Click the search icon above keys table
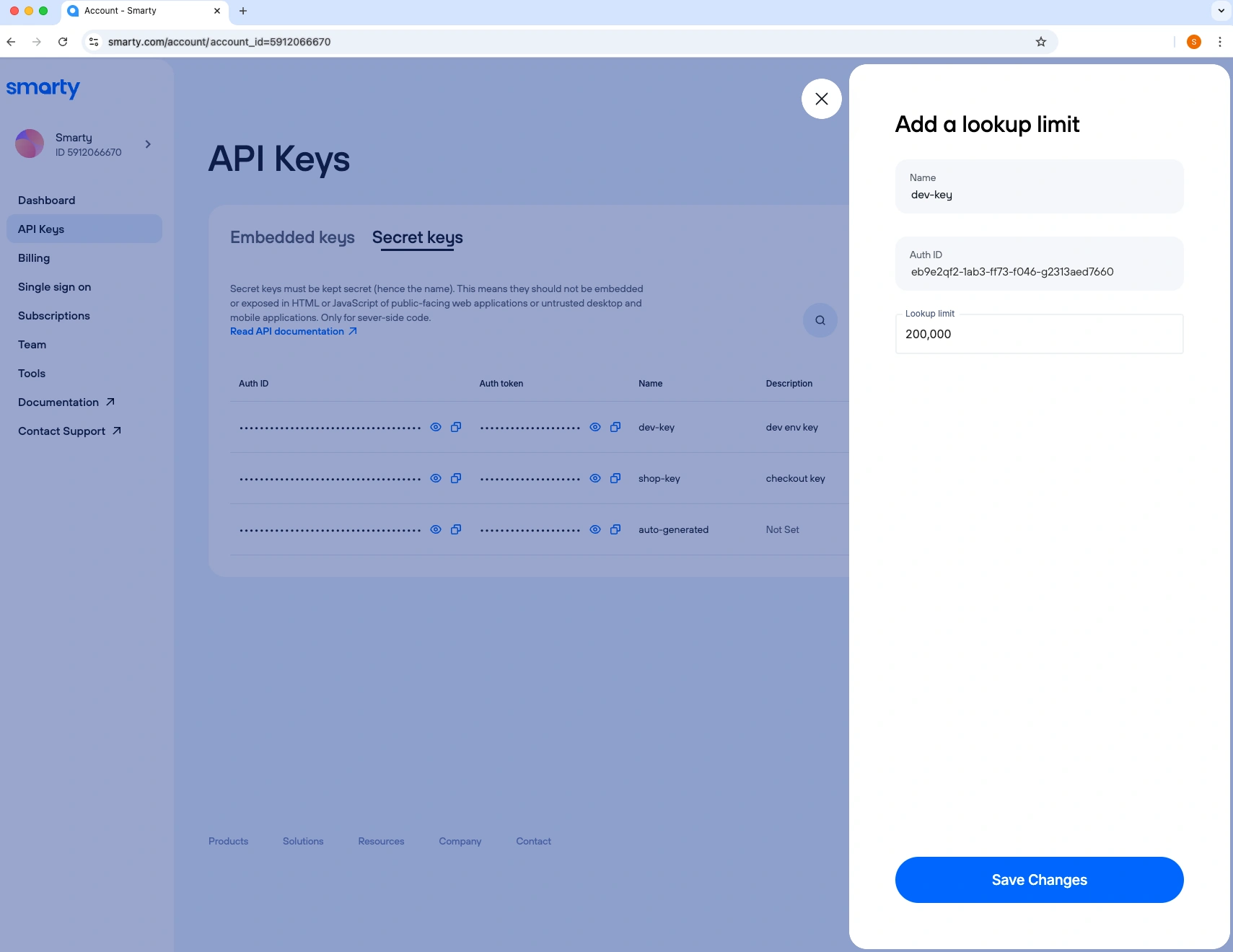 click(x=820, y=320)
